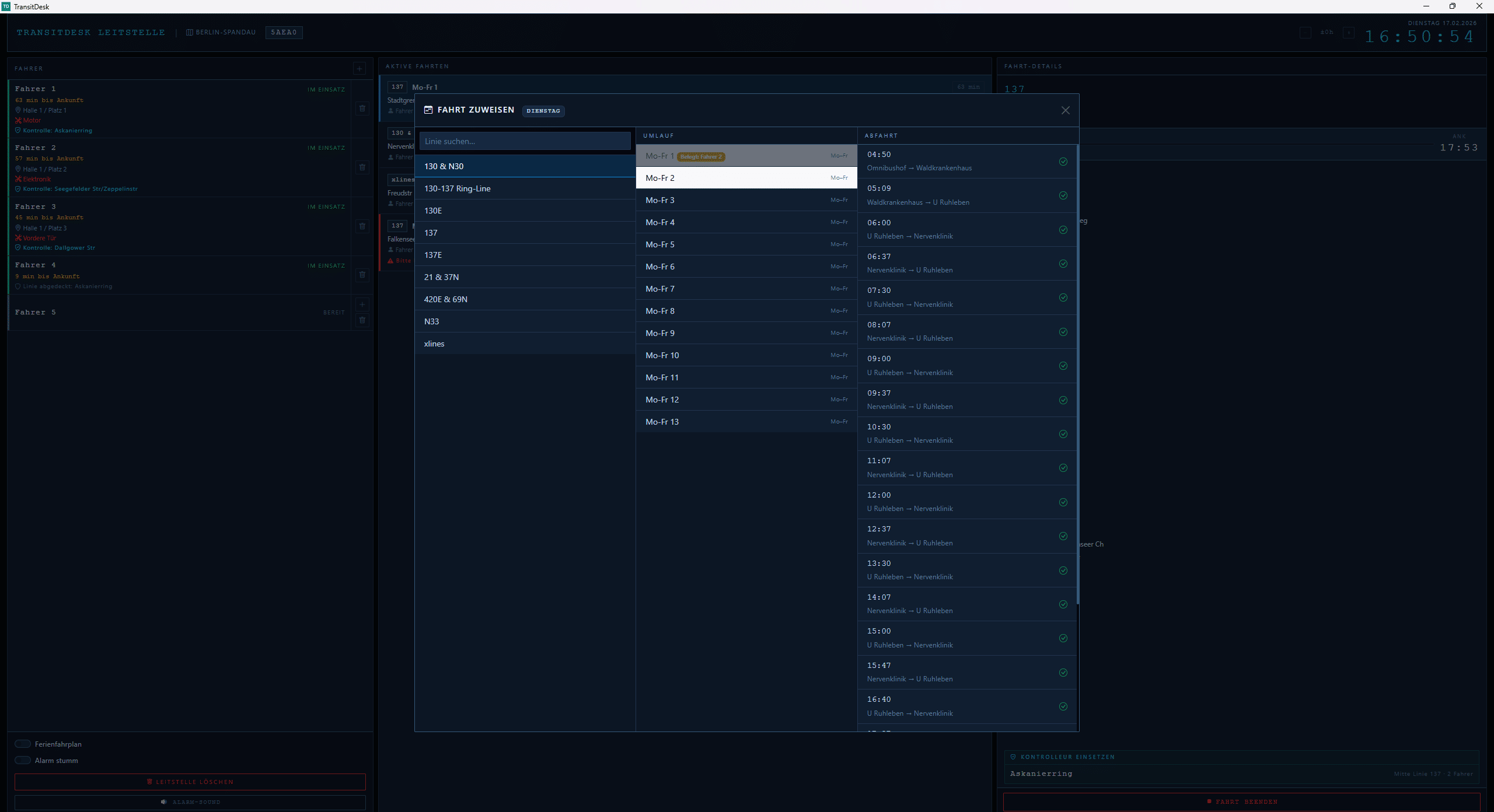Toggle the Alarm stumm switch

pos(23,760)
